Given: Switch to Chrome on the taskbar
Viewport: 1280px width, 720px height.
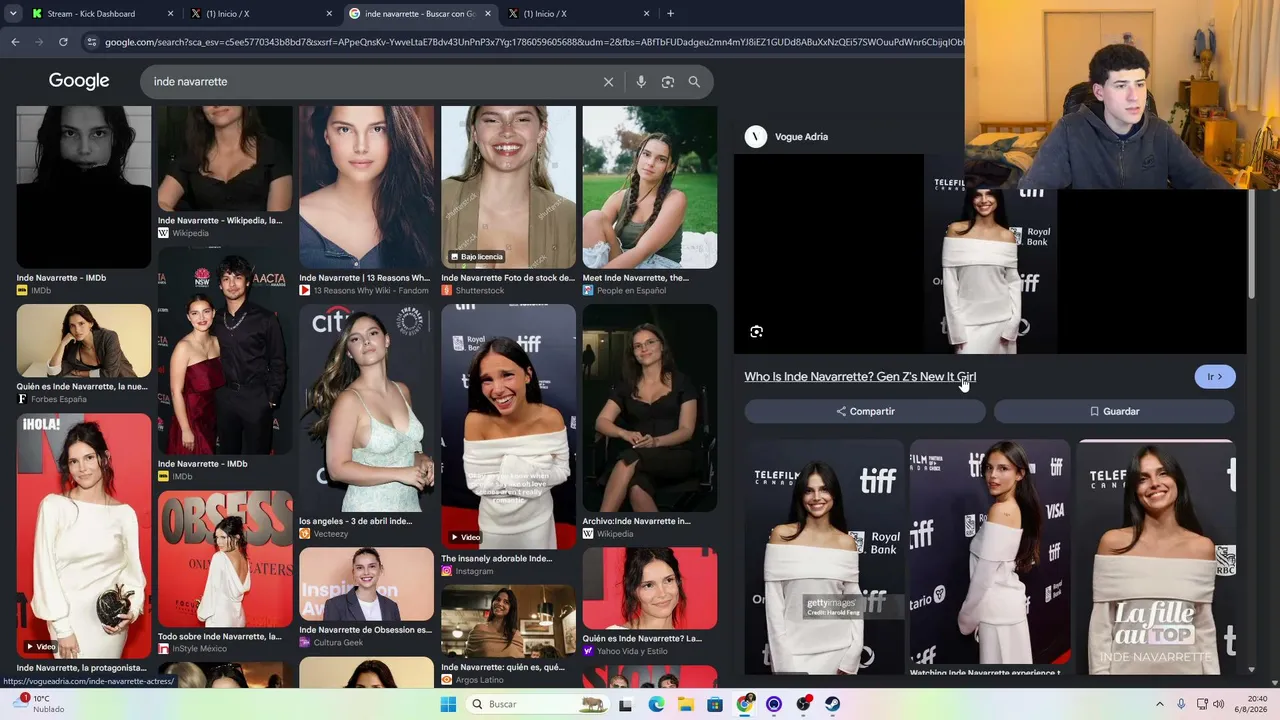Looking at the screenshot, I should point(745,704).
